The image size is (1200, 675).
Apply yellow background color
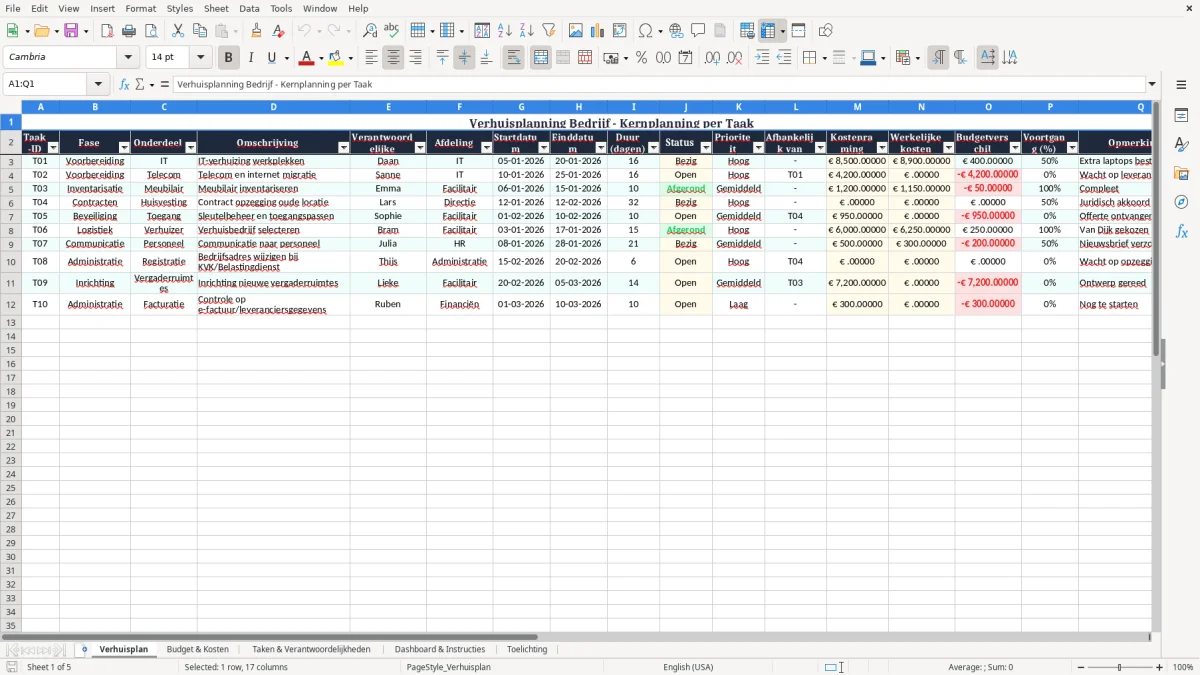(336, 58)
